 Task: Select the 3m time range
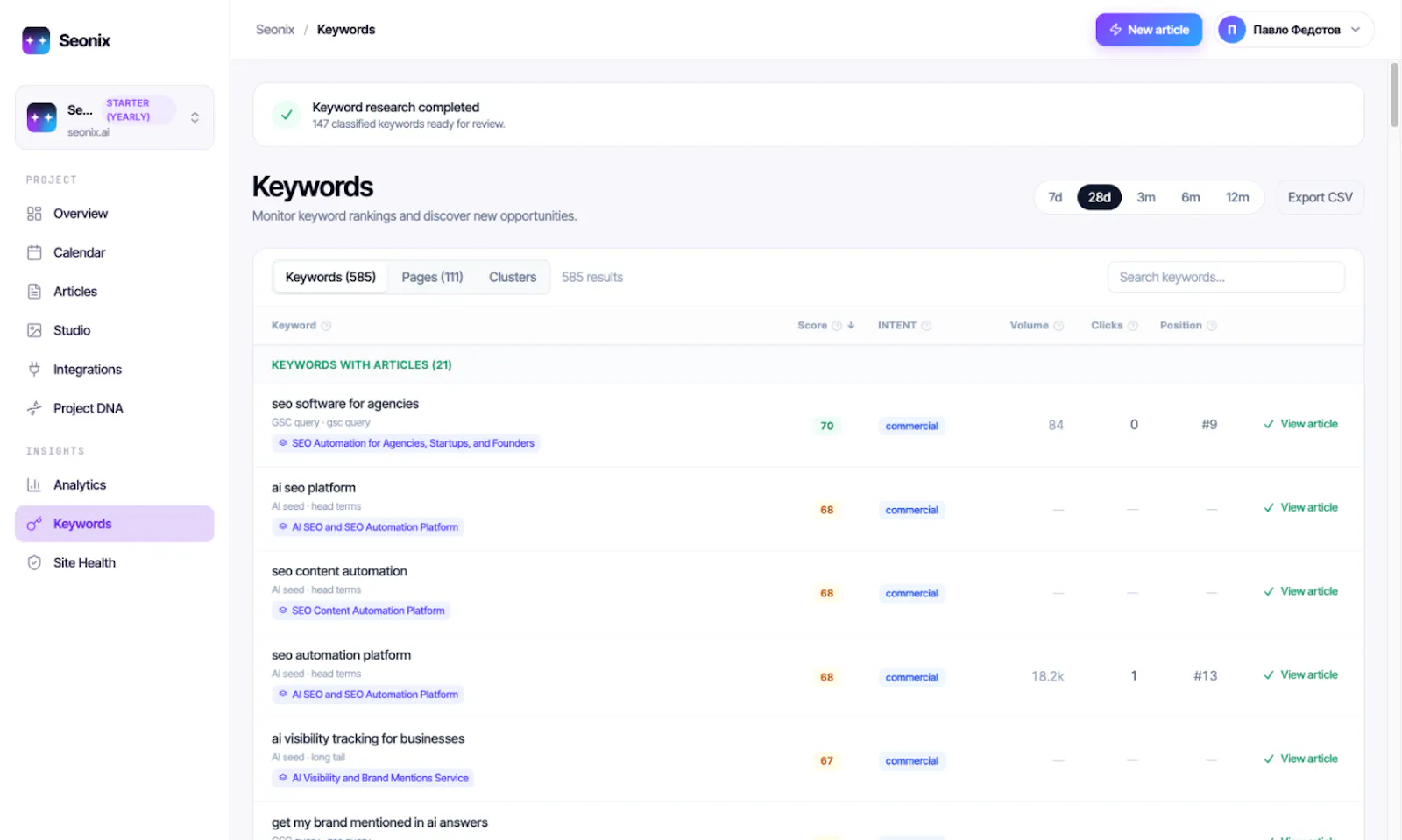(1146, 198)
